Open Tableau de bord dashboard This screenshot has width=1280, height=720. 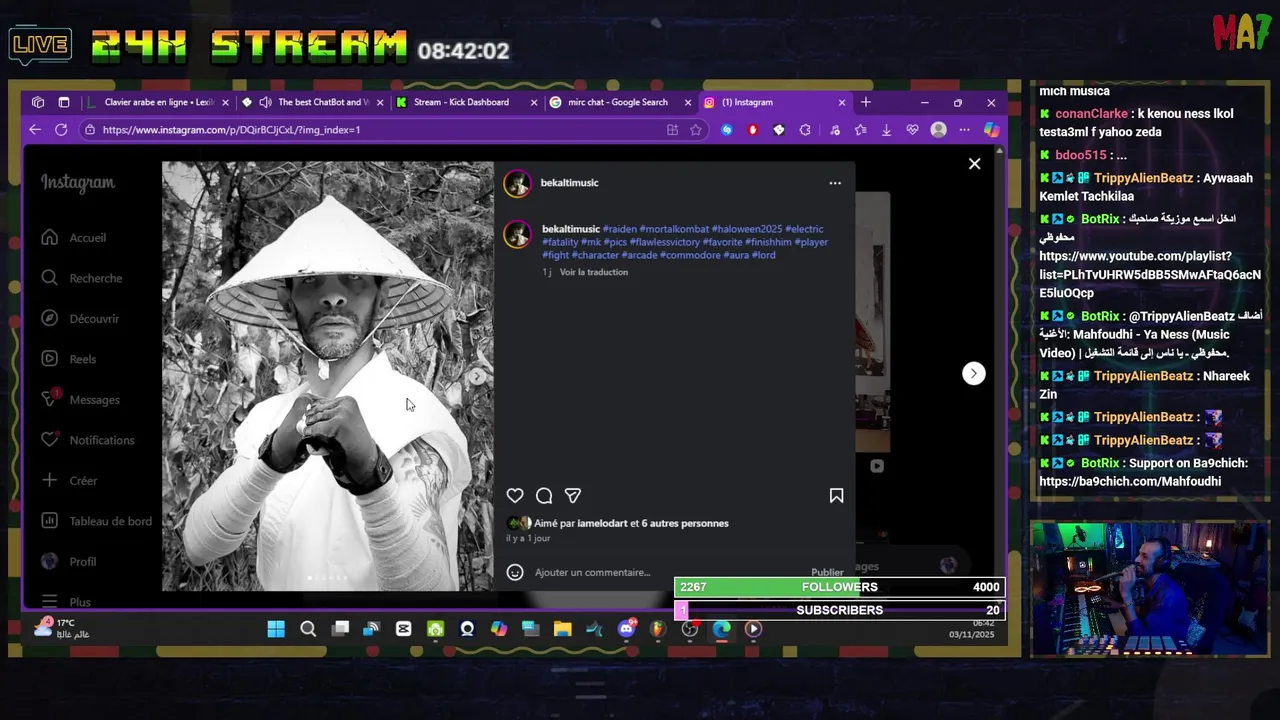97,521
